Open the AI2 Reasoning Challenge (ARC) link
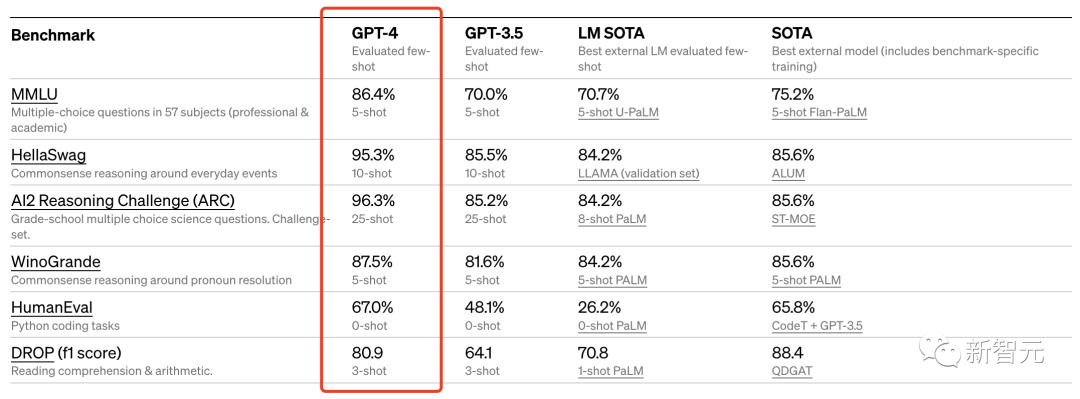This screenshot has height=399, width=1080. 123,201
